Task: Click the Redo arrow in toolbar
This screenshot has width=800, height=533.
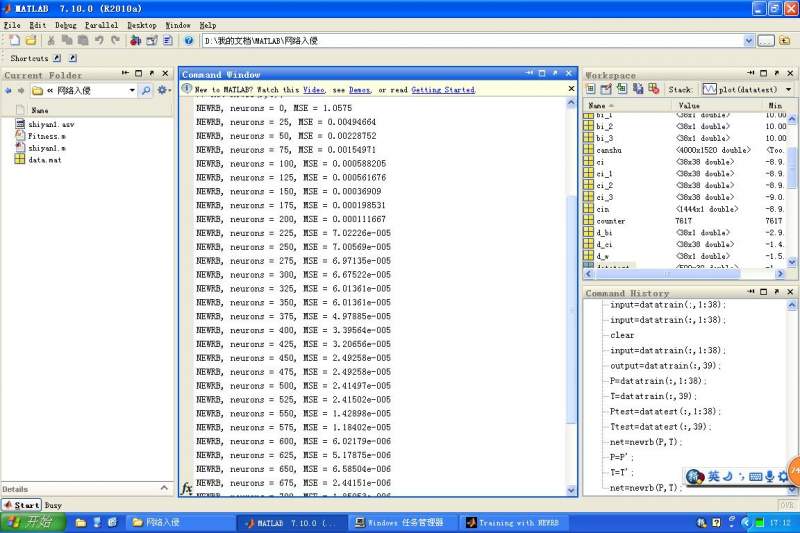Action: click(116, 41)
